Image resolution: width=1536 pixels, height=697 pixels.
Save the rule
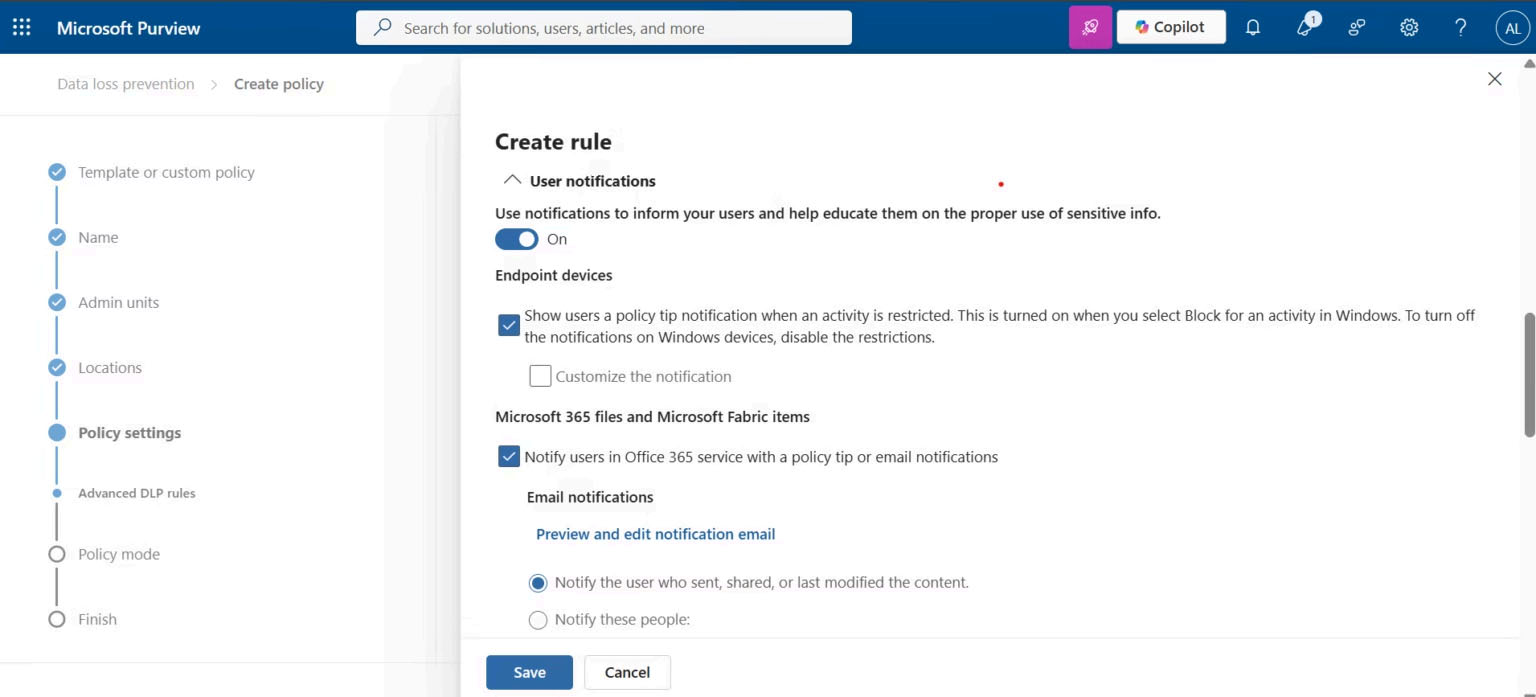coord(529,672)
